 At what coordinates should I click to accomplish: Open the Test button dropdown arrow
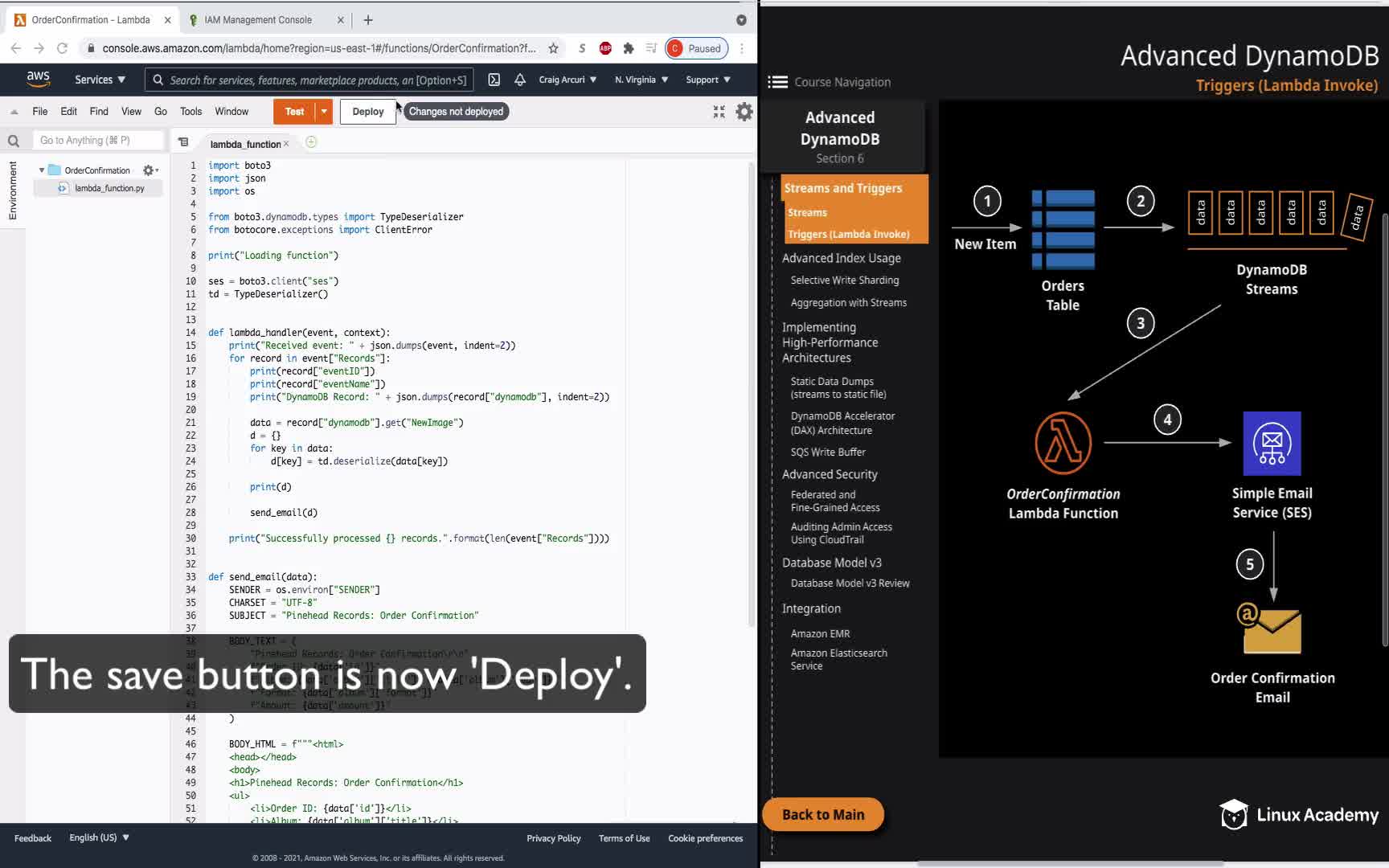(x=324, y=112)
